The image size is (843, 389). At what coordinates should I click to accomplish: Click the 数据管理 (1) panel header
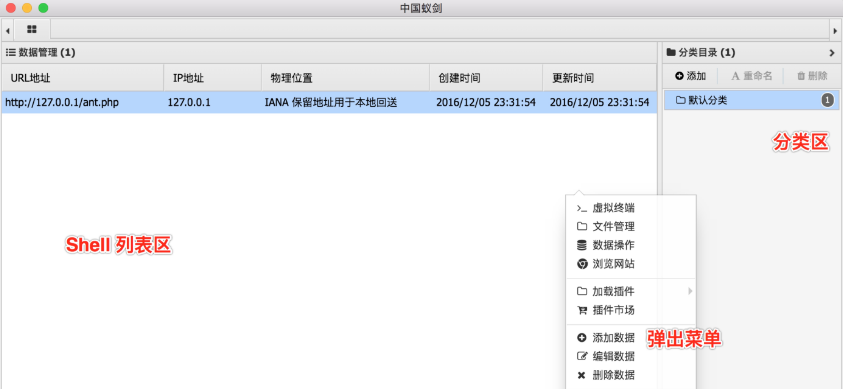[329, 53]
